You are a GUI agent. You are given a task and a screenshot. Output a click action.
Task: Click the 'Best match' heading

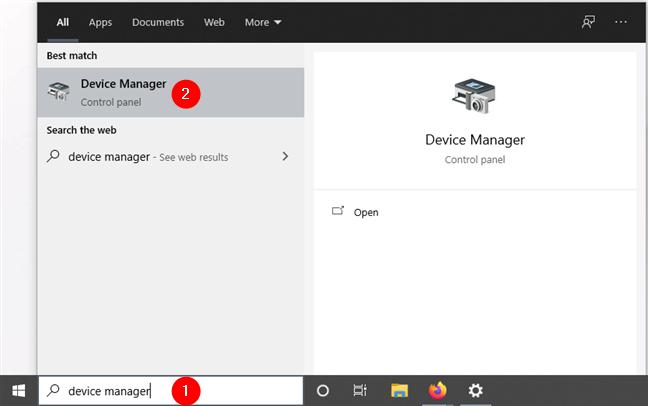[72, 55]
